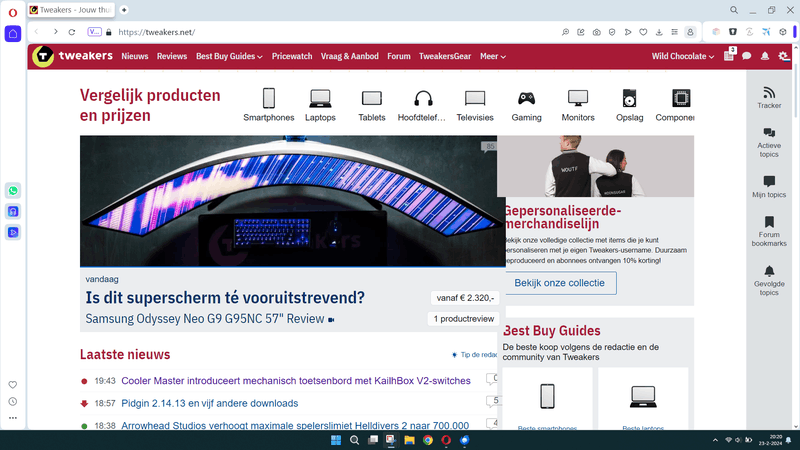This screenshot has height=450, width=800.
Task: Open the sidebar three-dots more menu
Action: point(13,418)
